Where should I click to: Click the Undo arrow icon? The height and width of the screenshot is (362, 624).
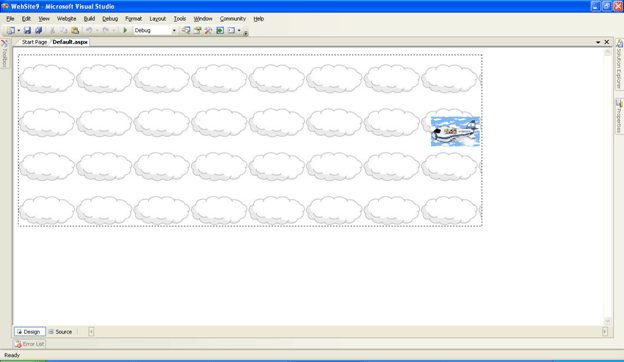tap(89, 30)
